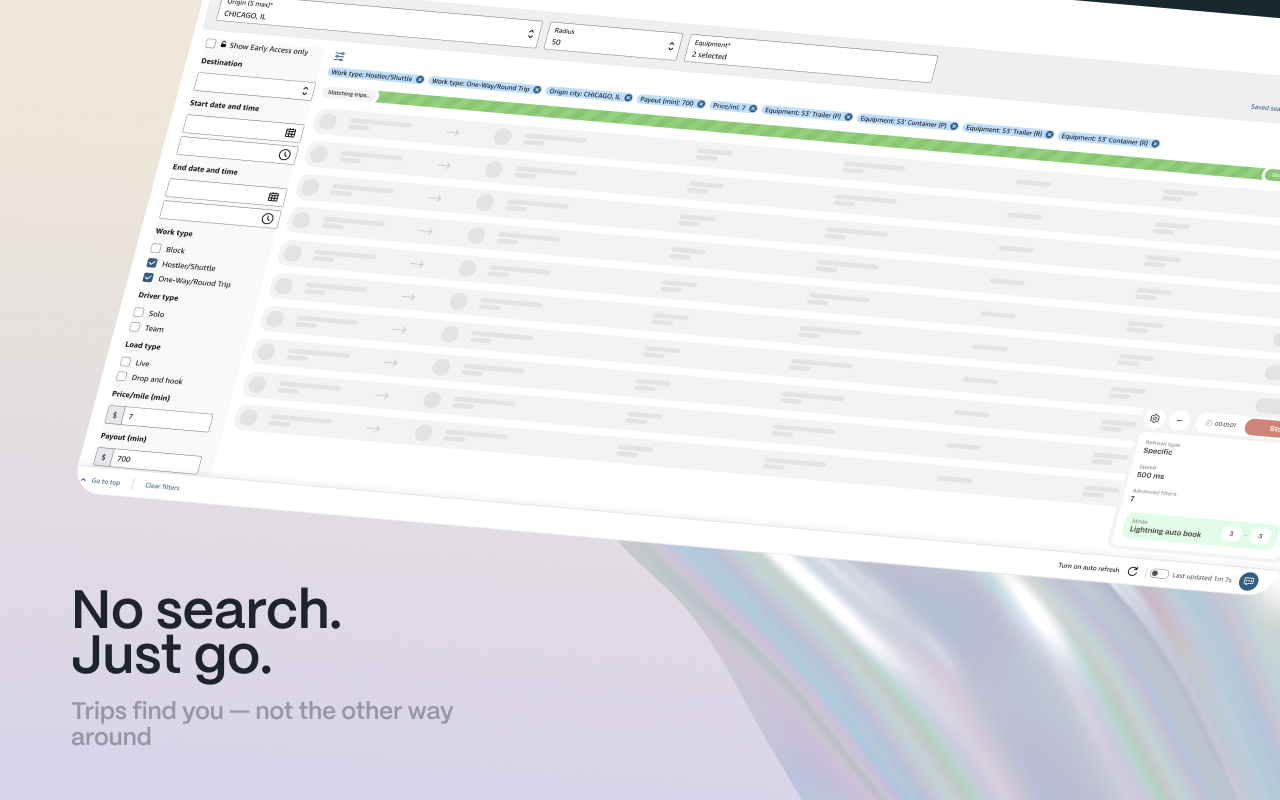
Task: Click the Clear filters link
Action: (162, 486)
